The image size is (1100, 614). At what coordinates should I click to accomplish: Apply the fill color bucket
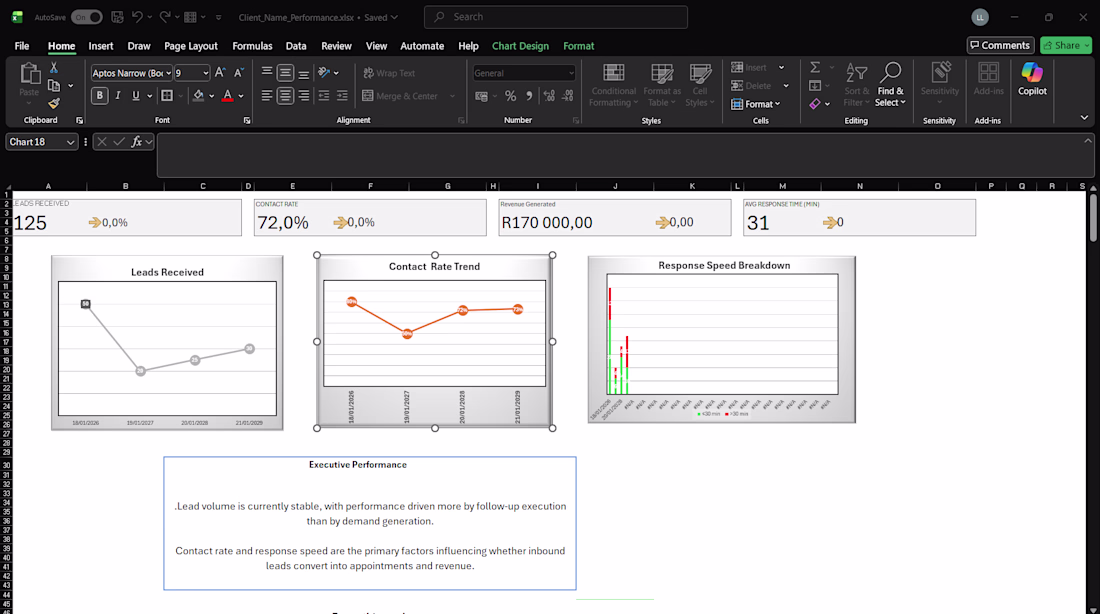click(199, 95)
